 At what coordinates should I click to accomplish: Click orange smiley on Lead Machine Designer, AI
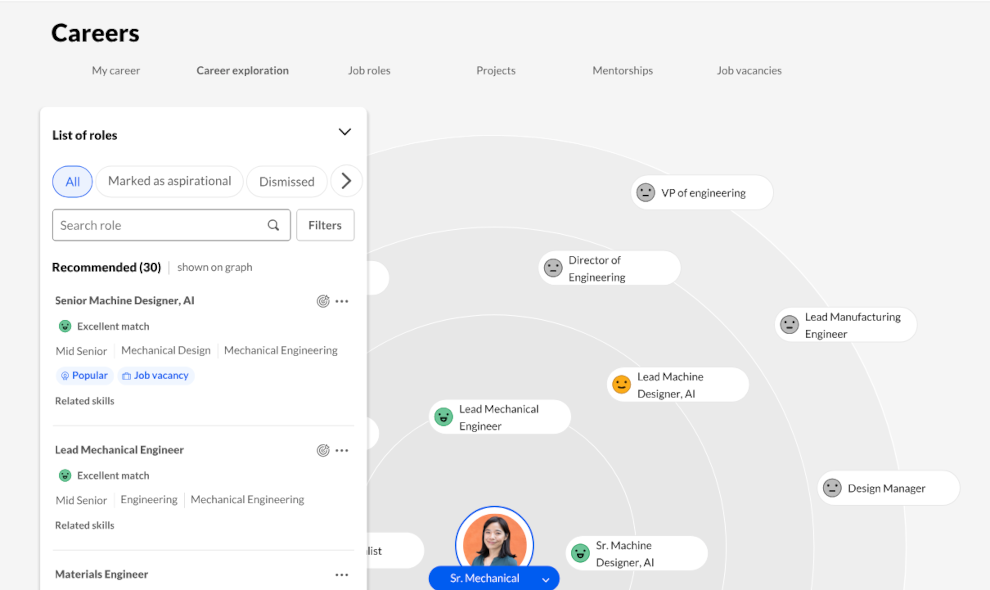coord(621,385)
